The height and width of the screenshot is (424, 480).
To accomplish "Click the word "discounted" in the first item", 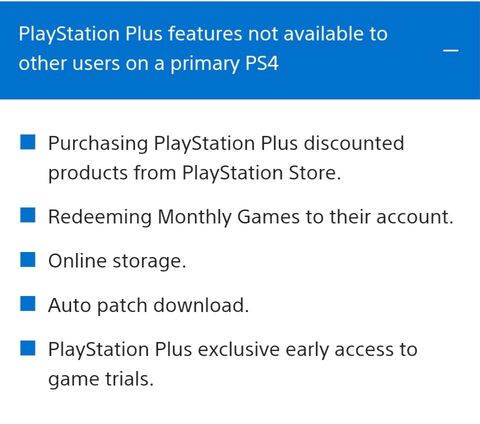I will (354, 143).
